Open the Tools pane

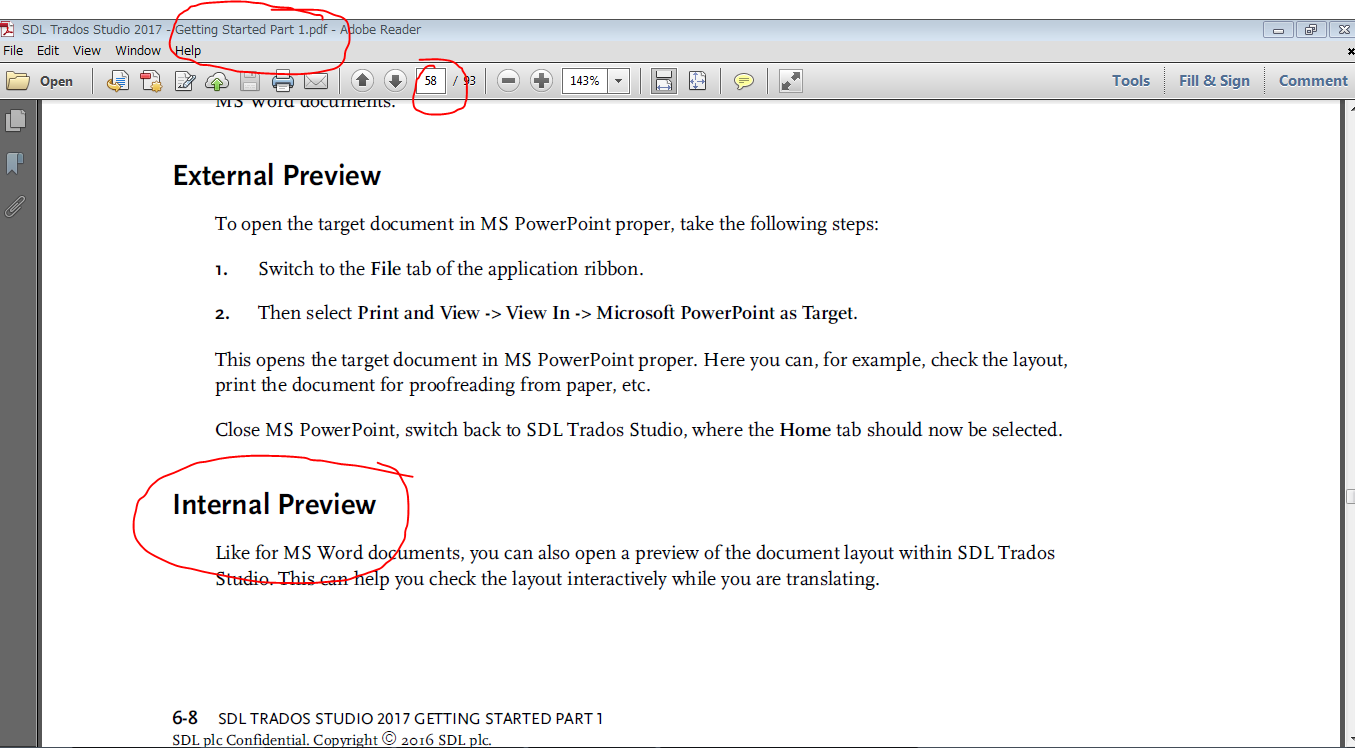tap(1131, 81)
